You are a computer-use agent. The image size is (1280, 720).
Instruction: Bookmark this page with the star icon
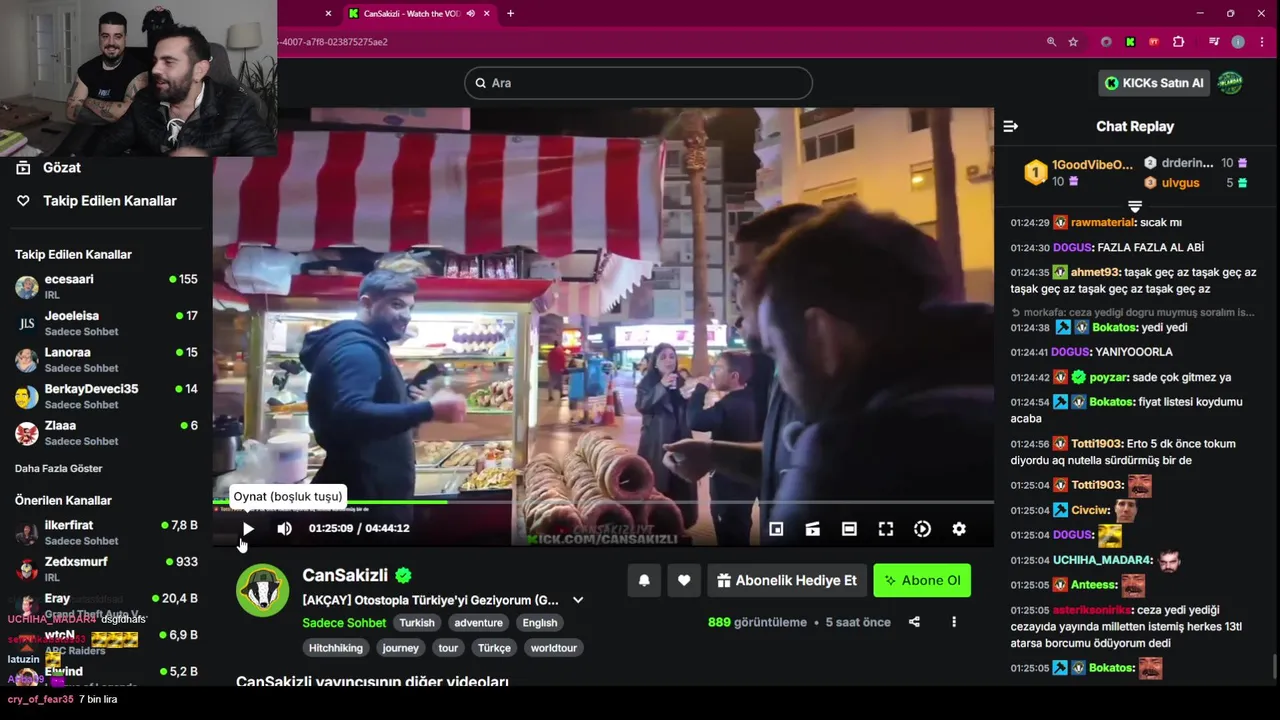coord(1073,42)
